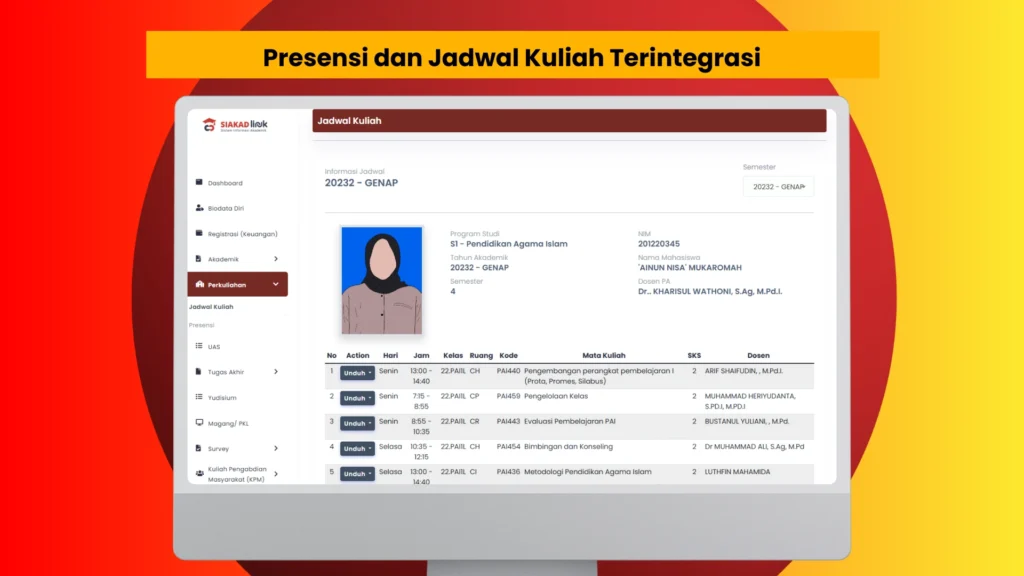This screenshot has width=1024, height=576.
Task: Click the SKS column header
Action: pyautogui.click(x=694, y=355)
